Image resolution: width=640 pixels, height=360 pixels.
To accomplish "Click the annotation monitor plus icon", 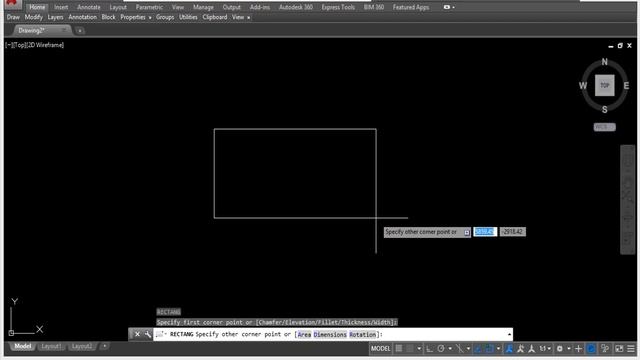I will (x=578, y=349).
